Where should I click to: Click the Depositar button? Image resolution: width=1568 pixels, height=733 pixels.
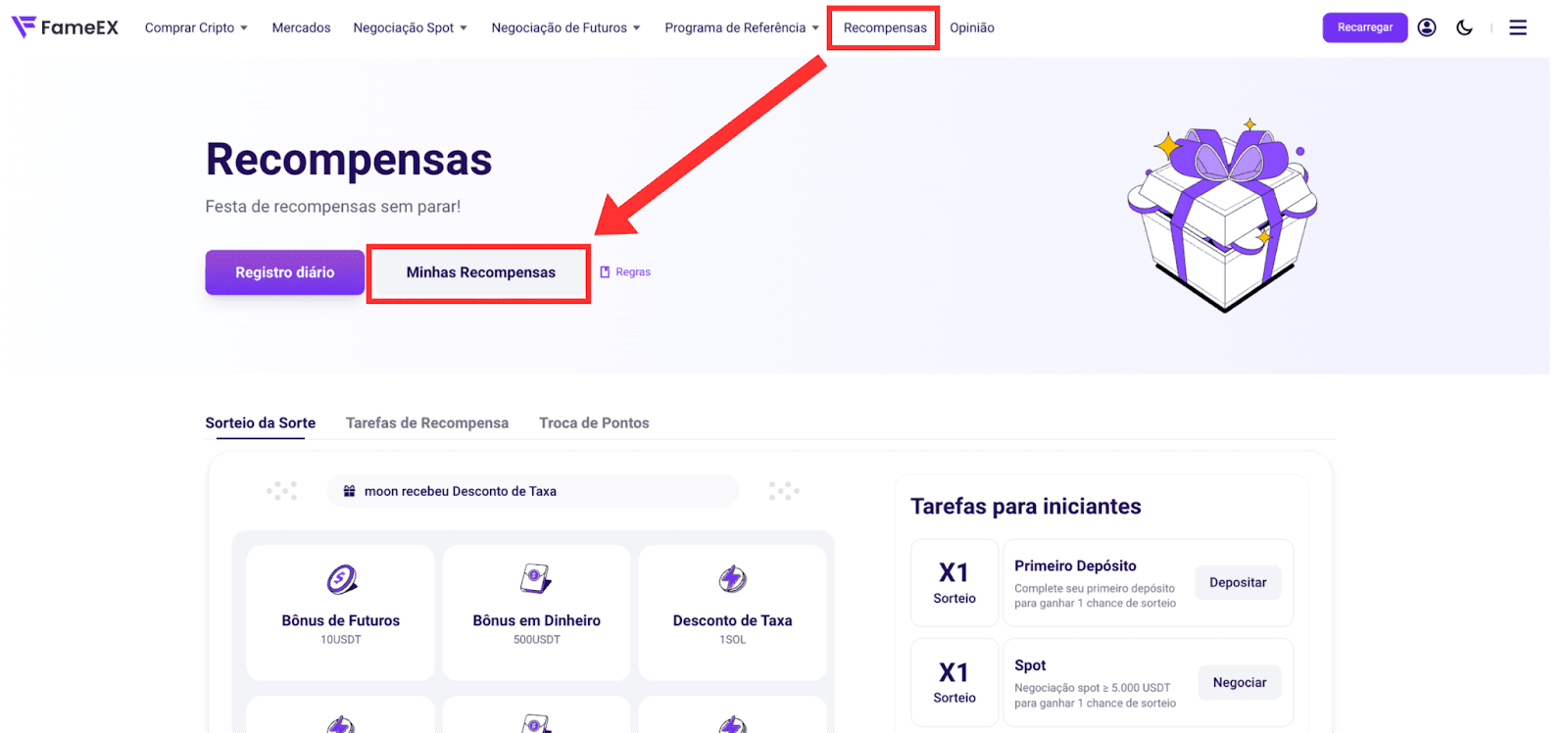pos(1238,583)
